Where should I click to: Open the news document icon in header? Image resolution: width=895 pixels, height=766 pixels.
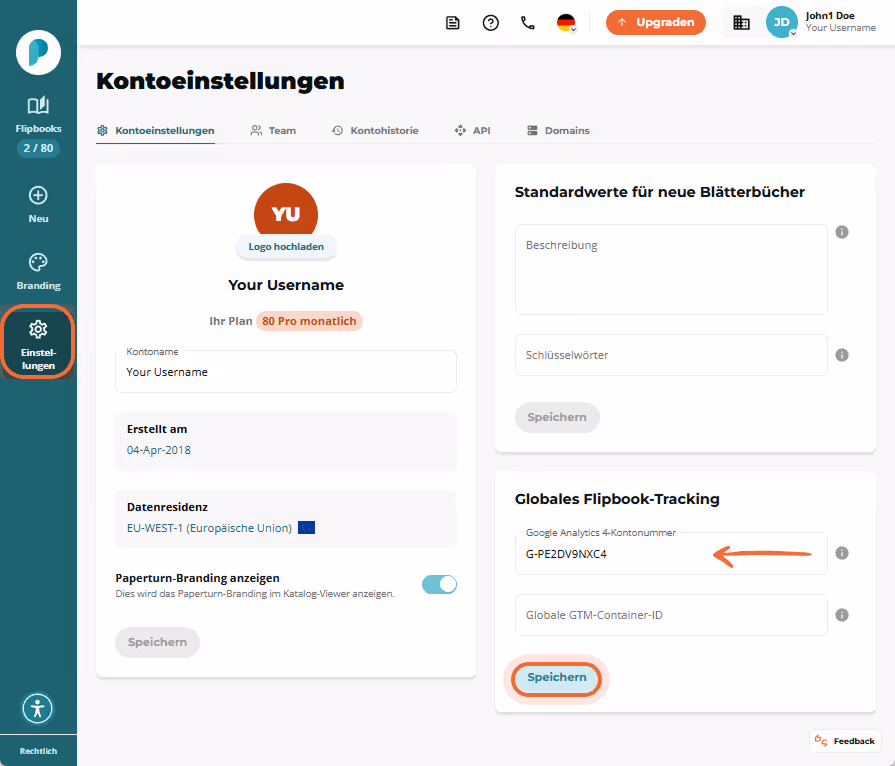(x=453, y=23)
